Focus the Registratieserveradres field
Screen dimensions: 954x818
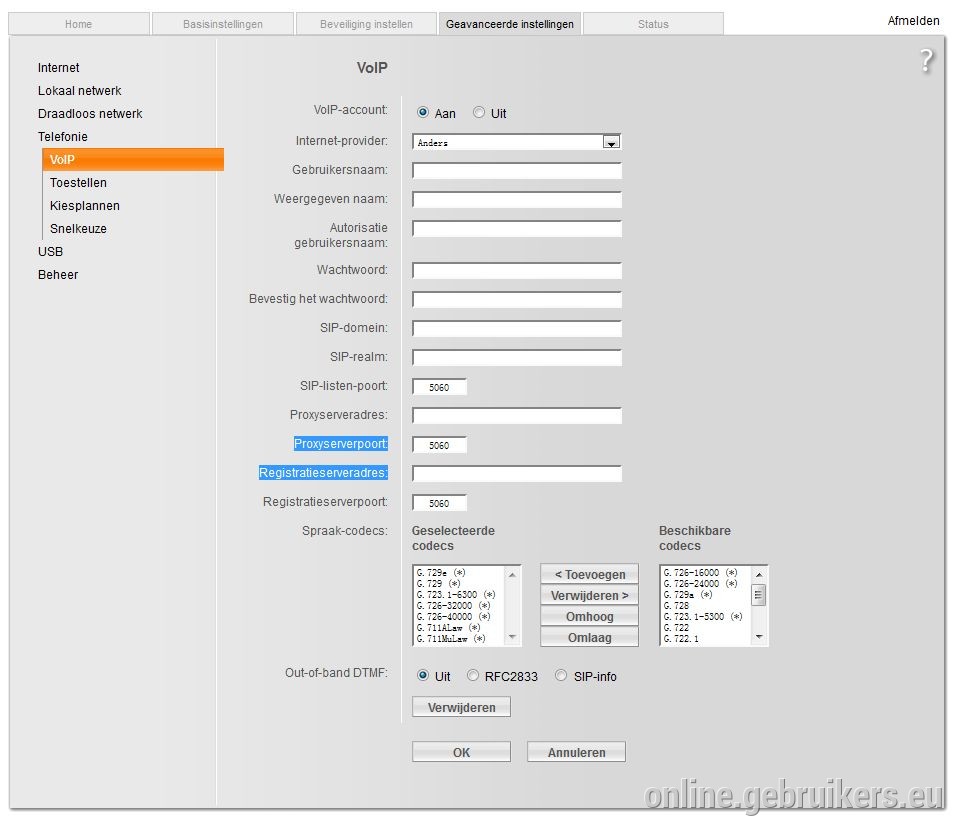tap(517, 474)
